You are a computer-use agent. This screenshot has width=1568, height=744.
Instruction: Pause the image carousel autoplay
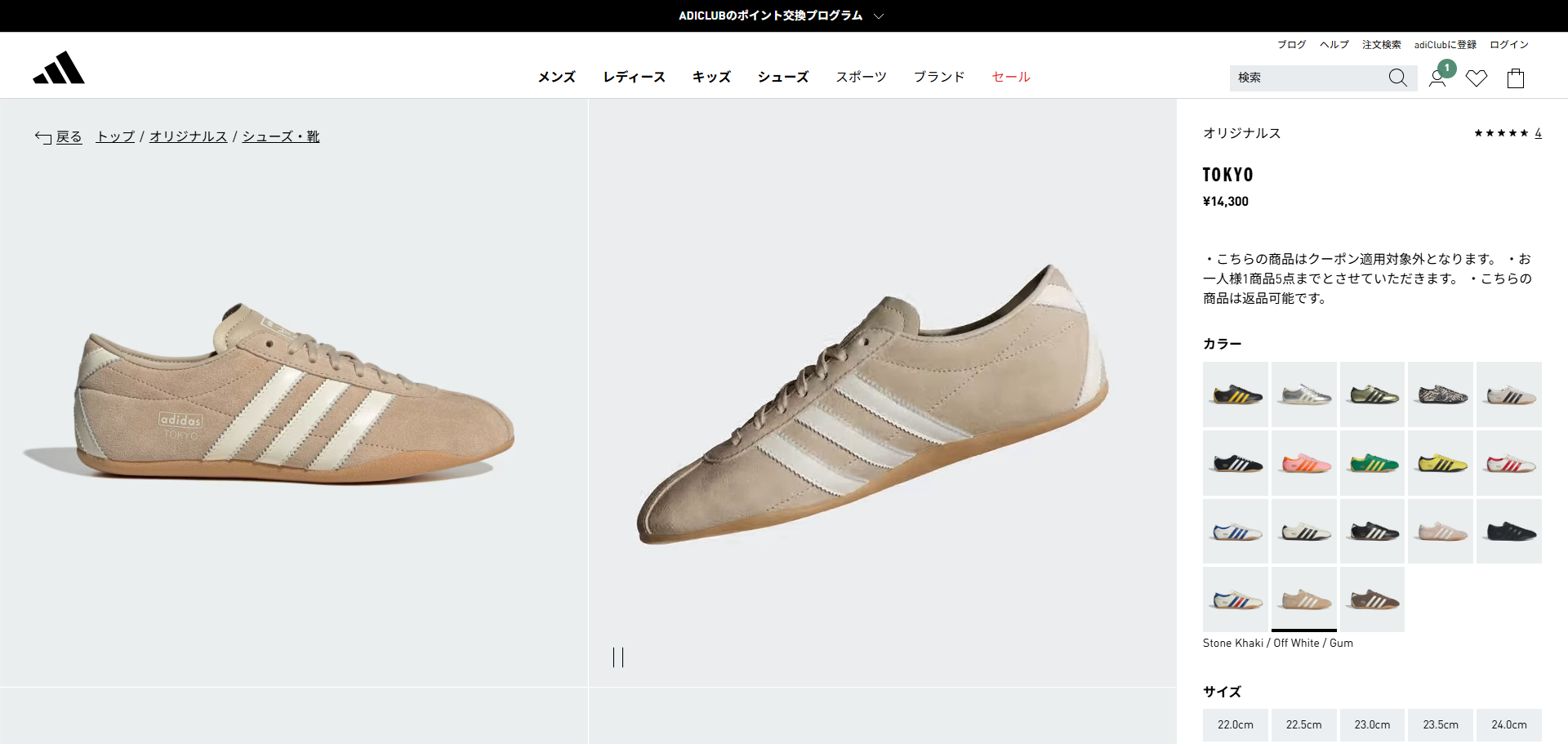(x=618, y=657)
